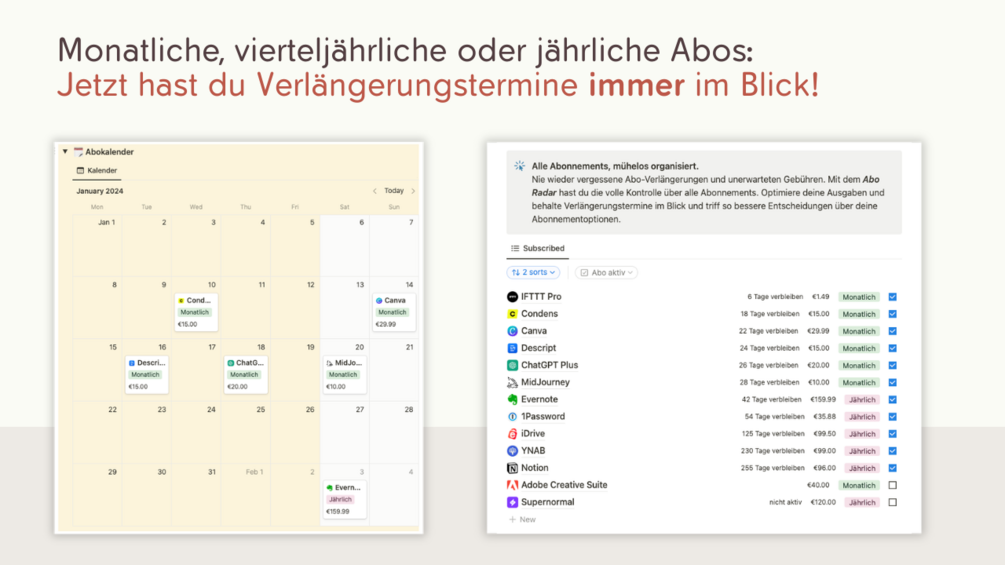
Task: Click the Jährlich tag in Evernote row
Action: pyautogui.click(x=862, y=400)
